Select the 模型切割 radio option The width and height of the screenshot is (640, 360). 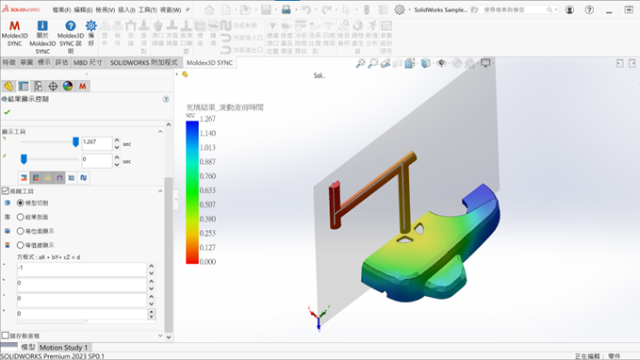(x=20, y=203)
